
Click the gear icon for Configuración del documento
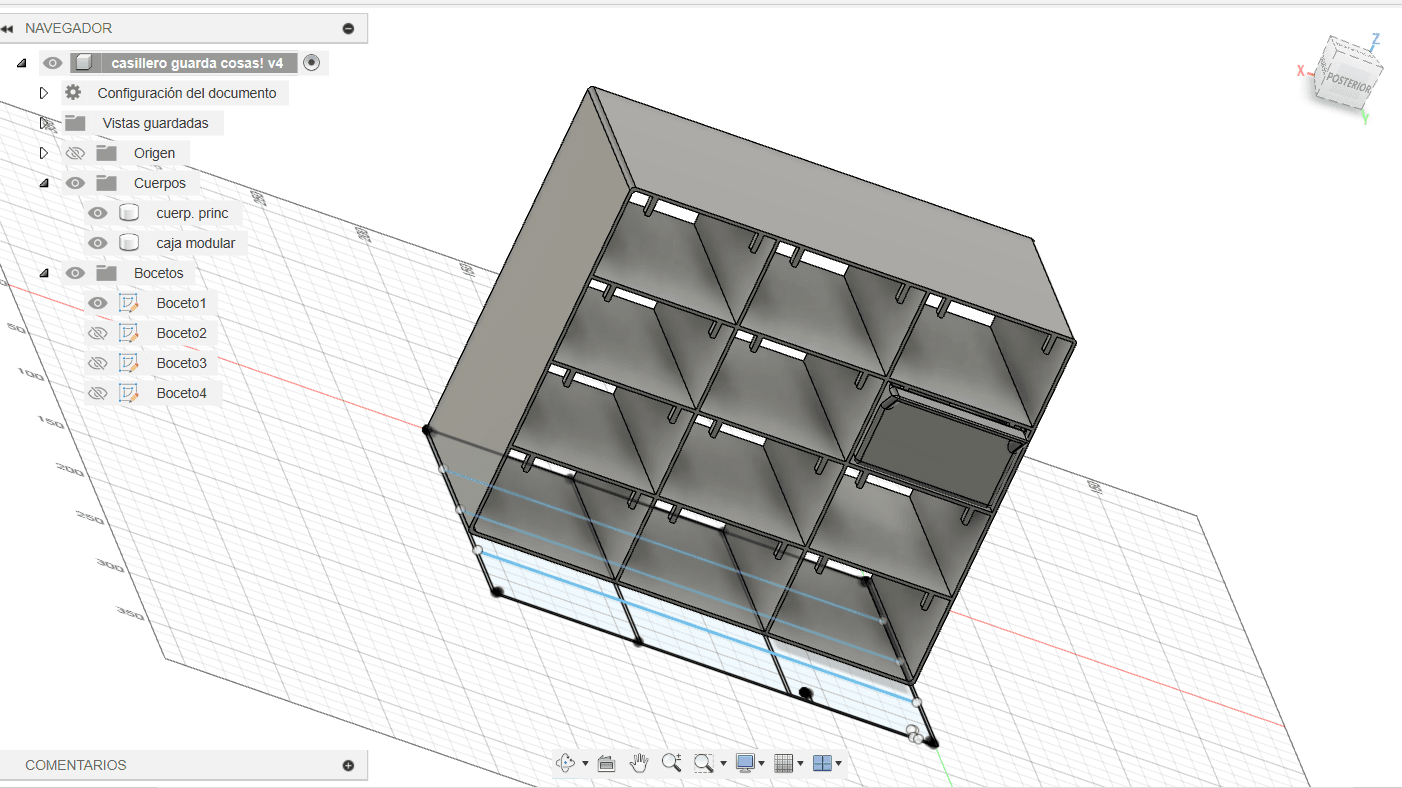pos(73,93)
